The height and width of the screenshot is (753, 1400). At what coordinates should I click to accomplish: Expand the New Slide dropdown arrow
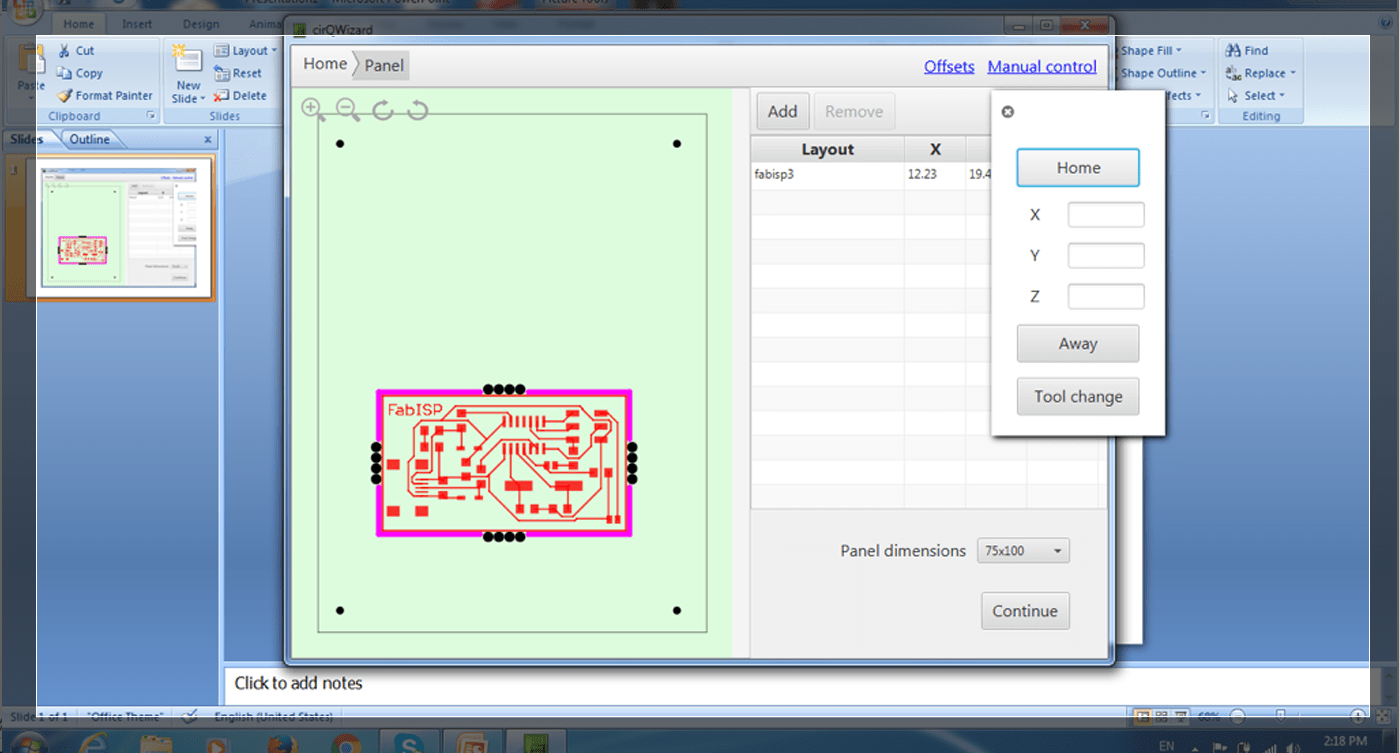pos(202,99)
